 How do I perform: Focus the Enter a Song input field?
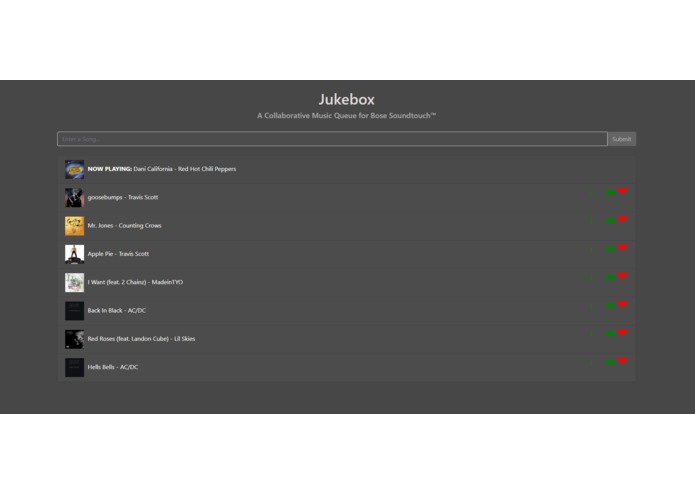(332, 139)
